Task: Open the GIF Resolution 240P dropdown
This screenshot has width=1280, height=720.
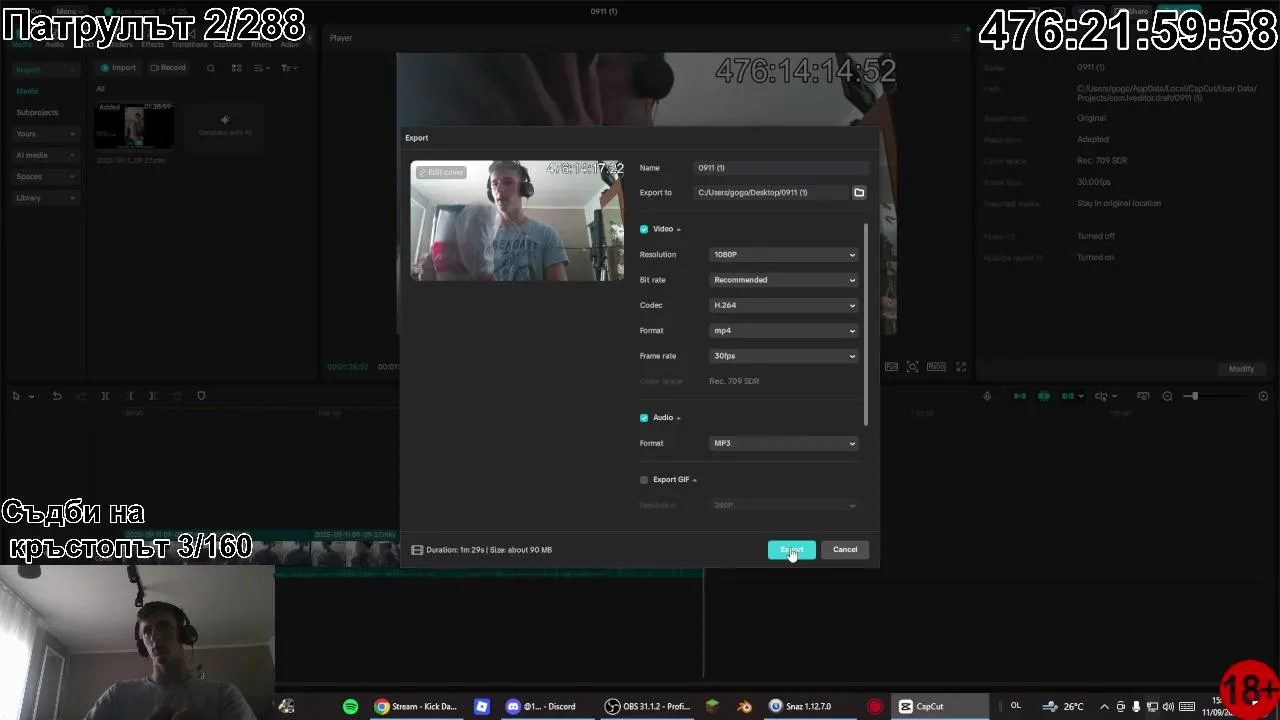Action: coord(784,505)
